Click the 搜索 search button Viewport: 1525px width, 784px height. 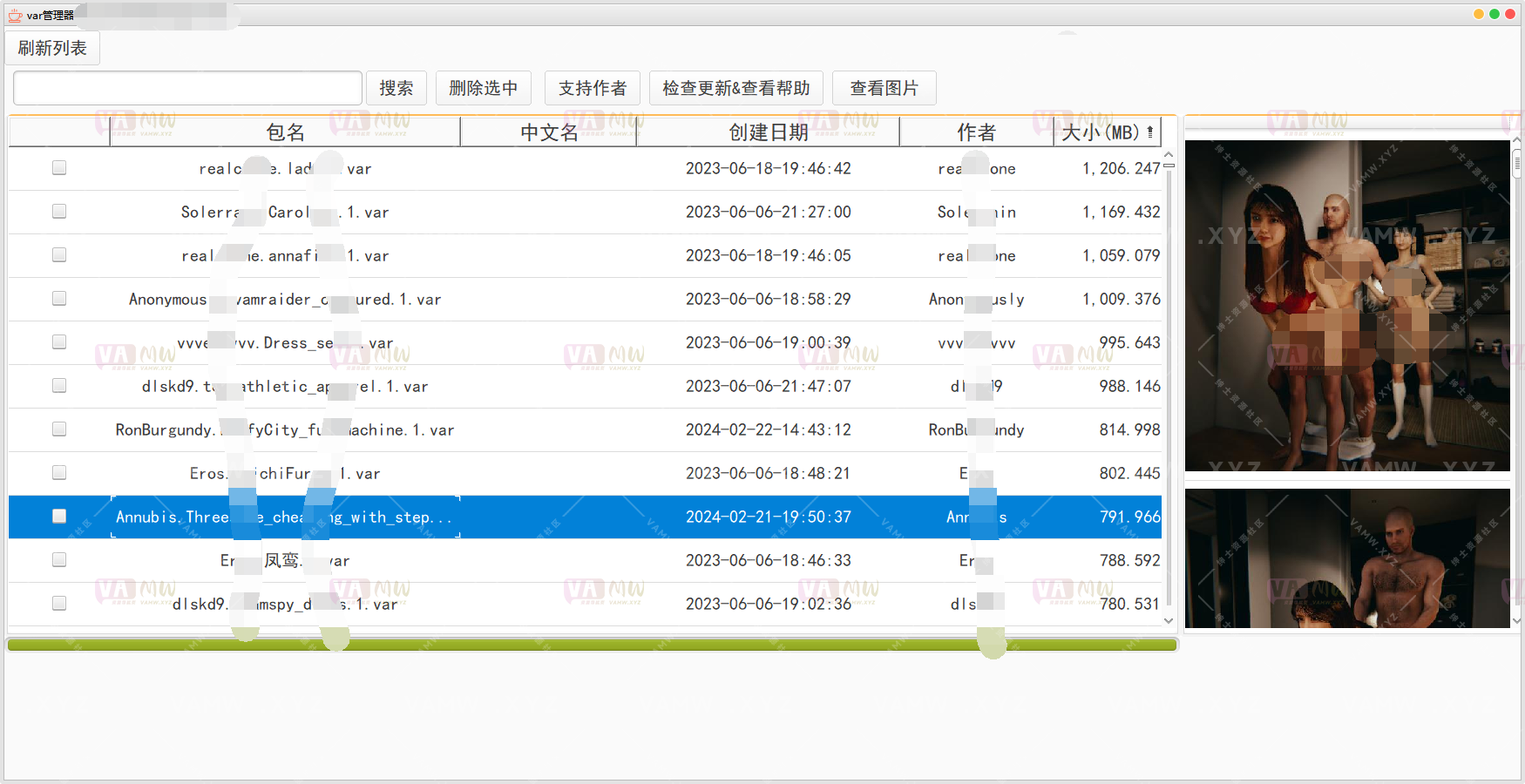click(396, 87)
